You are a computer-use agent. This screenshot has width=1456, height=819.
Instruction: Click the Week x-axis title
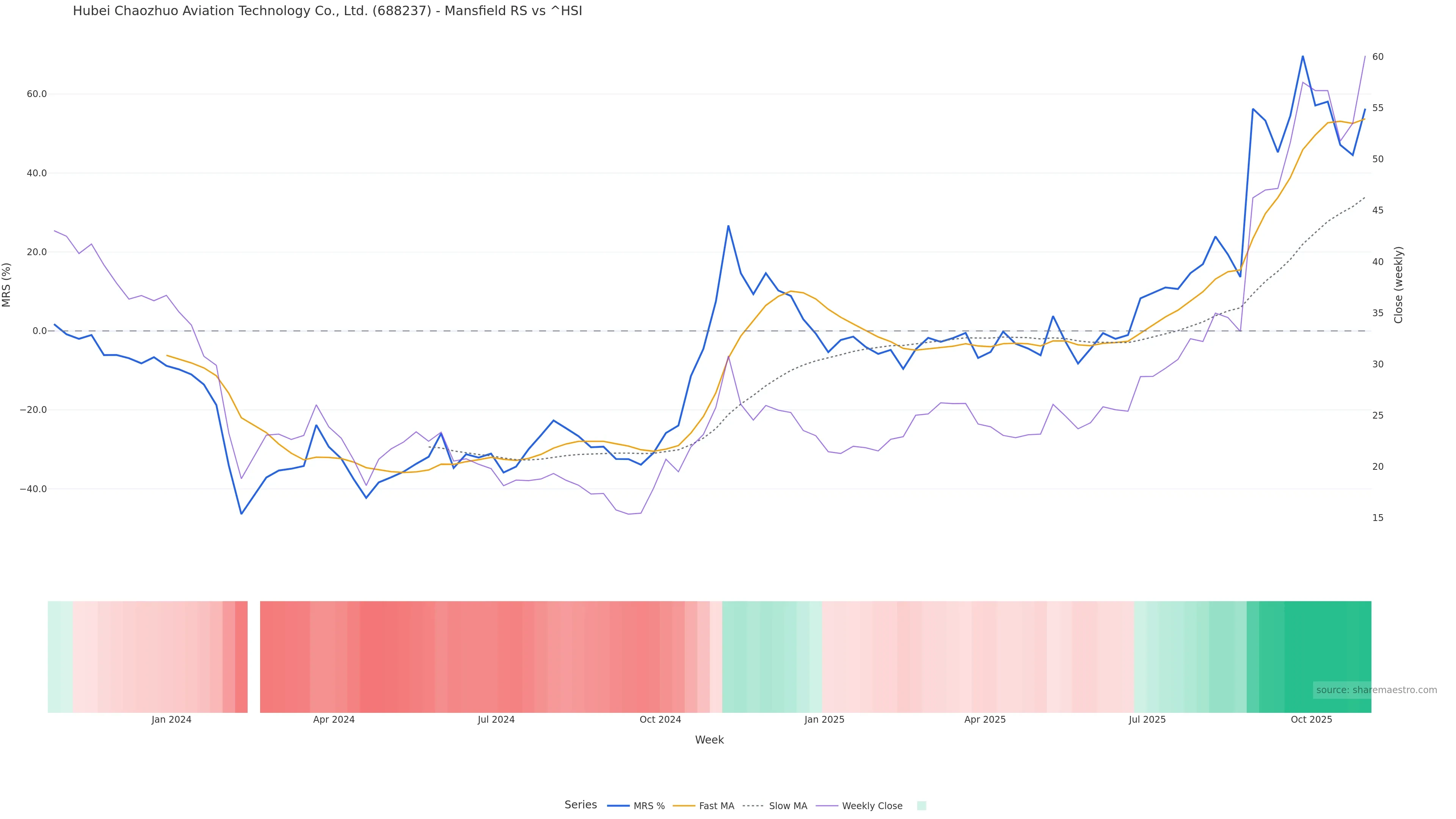(x=709, y=740)
